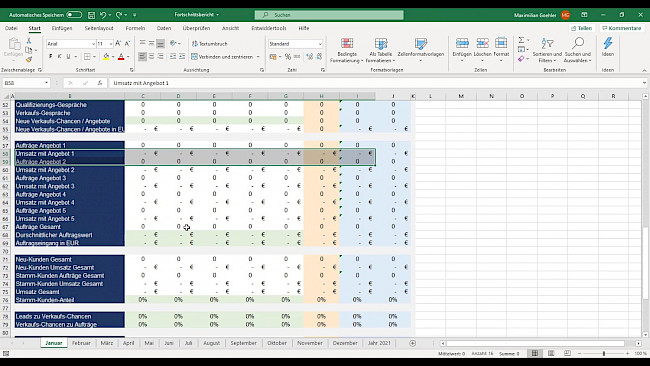The image size is (650, 366).
Task: Open the Überprüfen ribbon tab
Action: pos(196,28)
